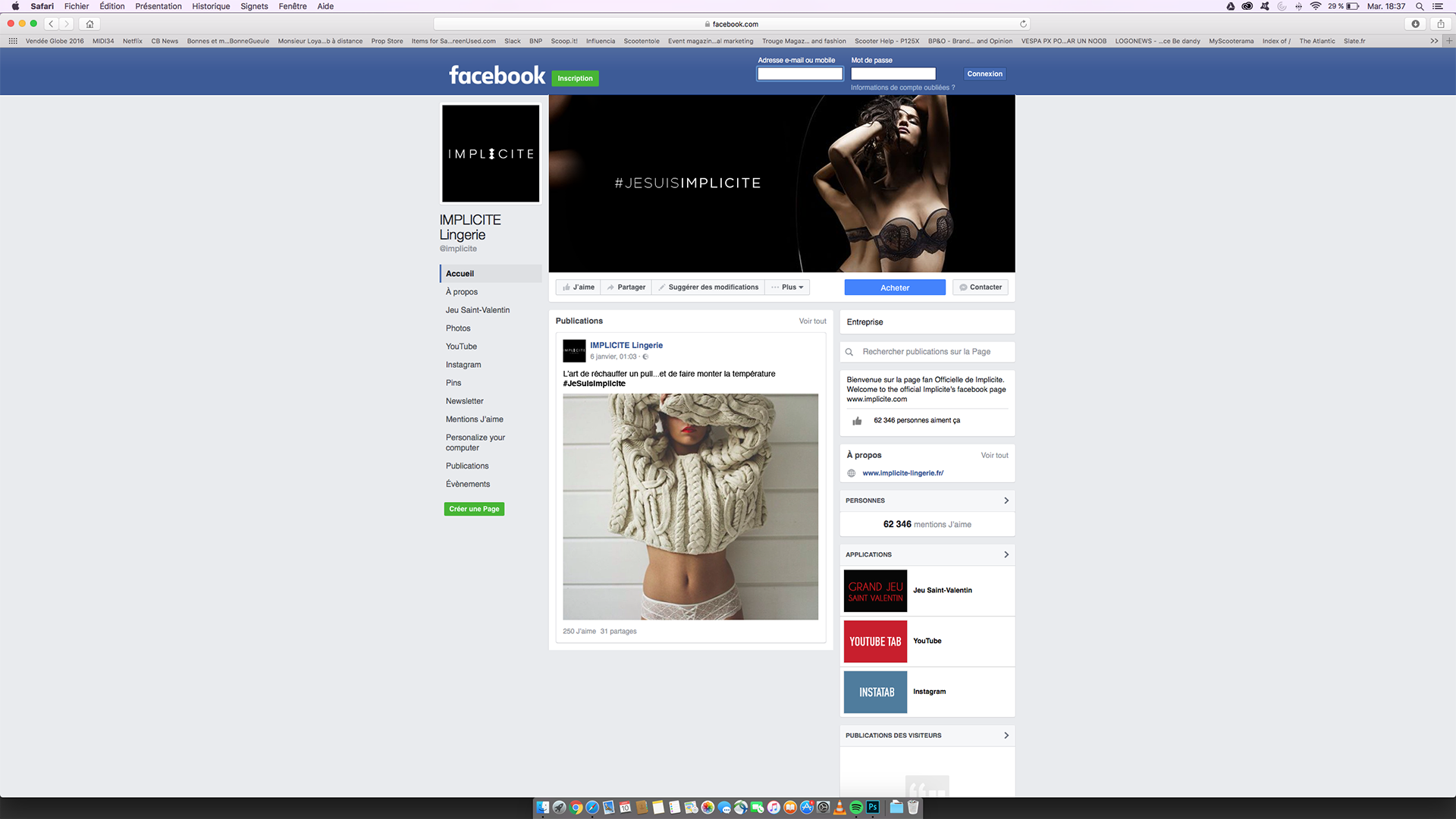The width and height of the screenshot is (1456, 819).
Task: Open the Google Drive menu bar icon
Action: click(x=1231, y=6)
